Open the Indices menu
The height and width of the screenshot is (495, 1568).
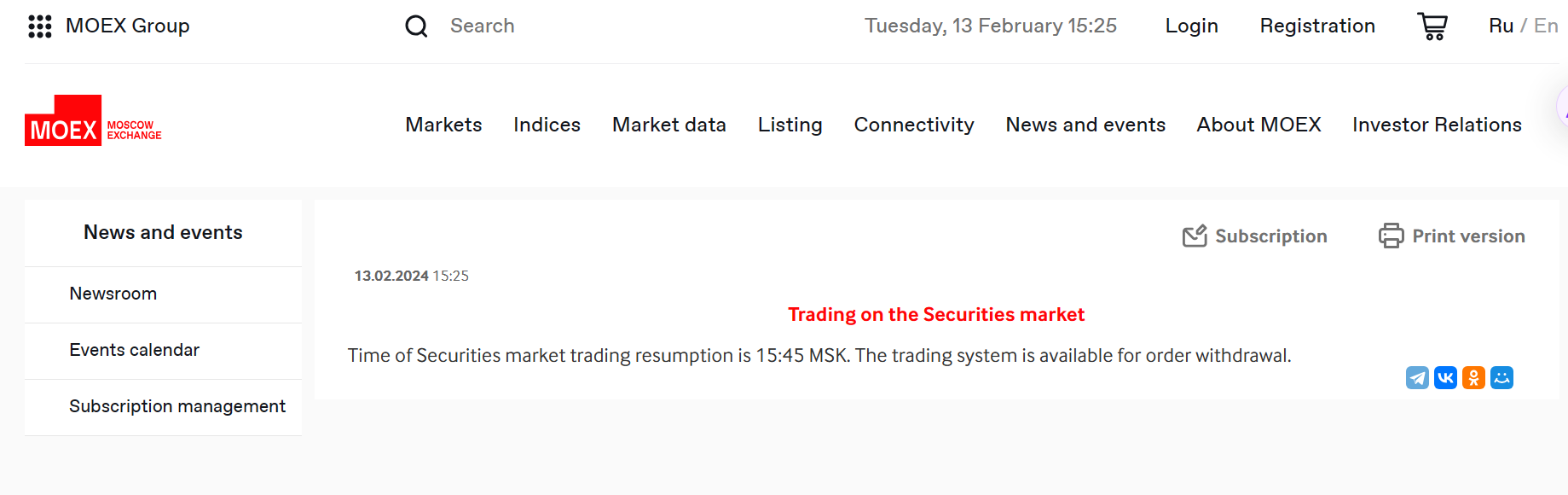click(547, 125)
